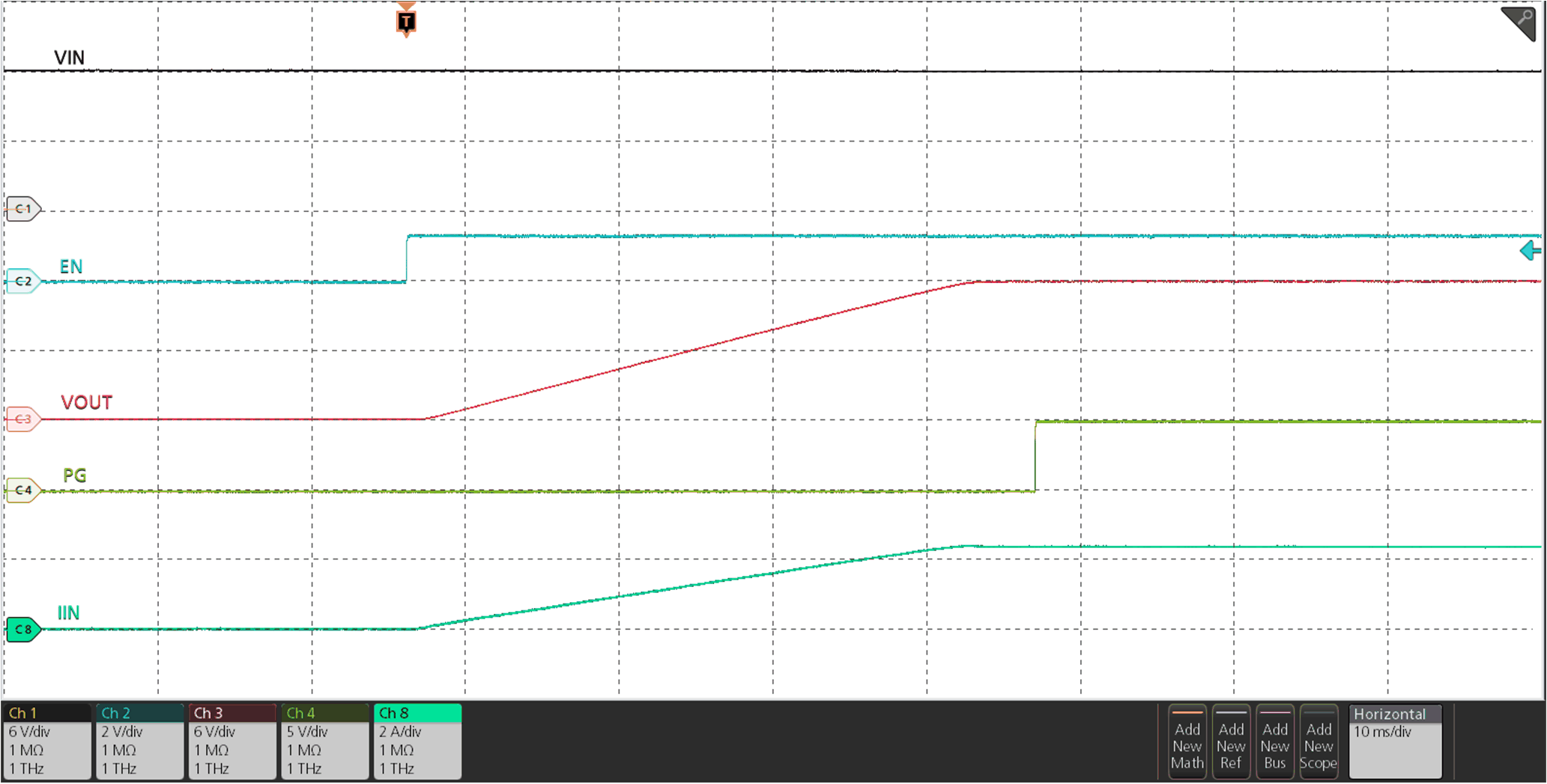Select the C1 channel ground handle
This screenshot has width=1547, height=784.
click(x=23, y=208)
